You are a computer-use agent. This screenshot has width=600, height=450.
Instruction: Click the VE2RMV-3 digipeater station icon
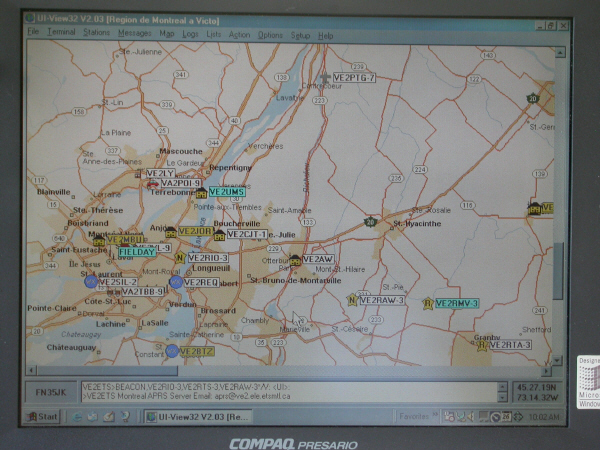[428, 303]
